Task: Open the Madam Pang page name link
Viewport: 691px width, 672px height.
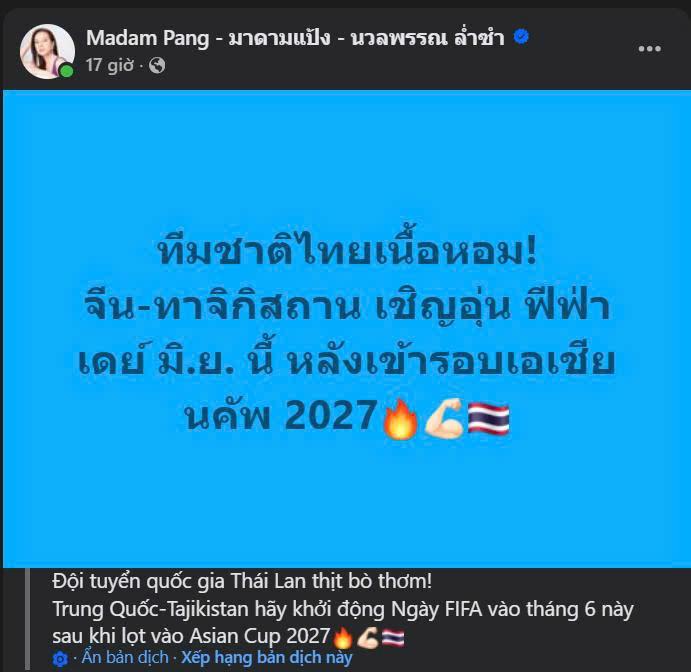Action: [x=295, y=38]
